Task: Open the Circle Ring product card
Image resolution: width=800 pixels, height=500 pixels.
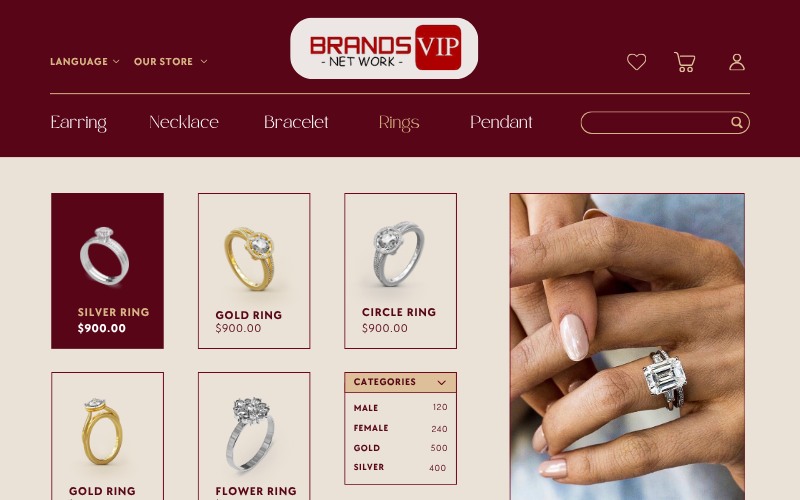Action: [401, 271]
